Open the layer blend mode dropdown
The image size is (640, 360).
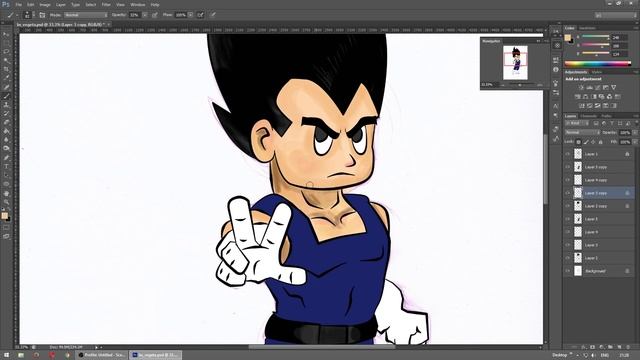pos(582,132)
